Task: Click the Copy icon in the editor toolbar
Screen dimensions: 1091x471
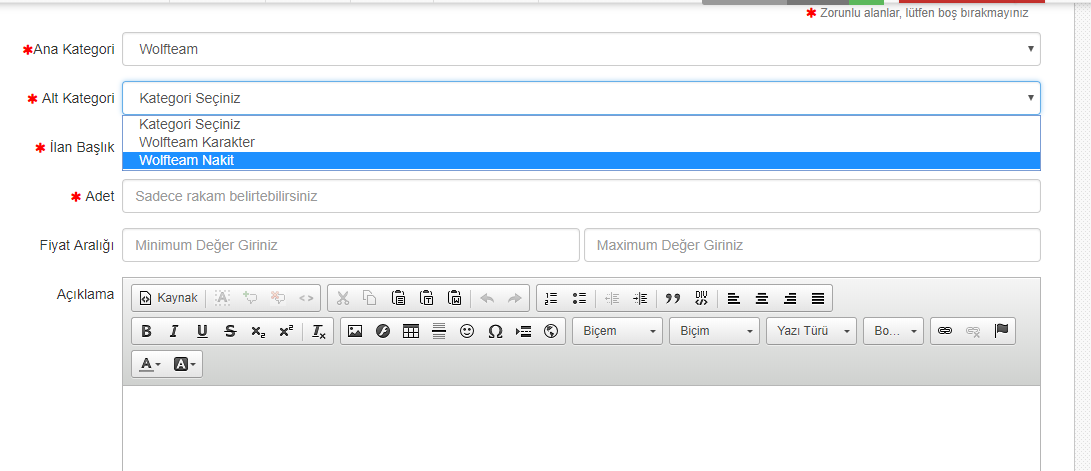Action: [x=370, y=298]
